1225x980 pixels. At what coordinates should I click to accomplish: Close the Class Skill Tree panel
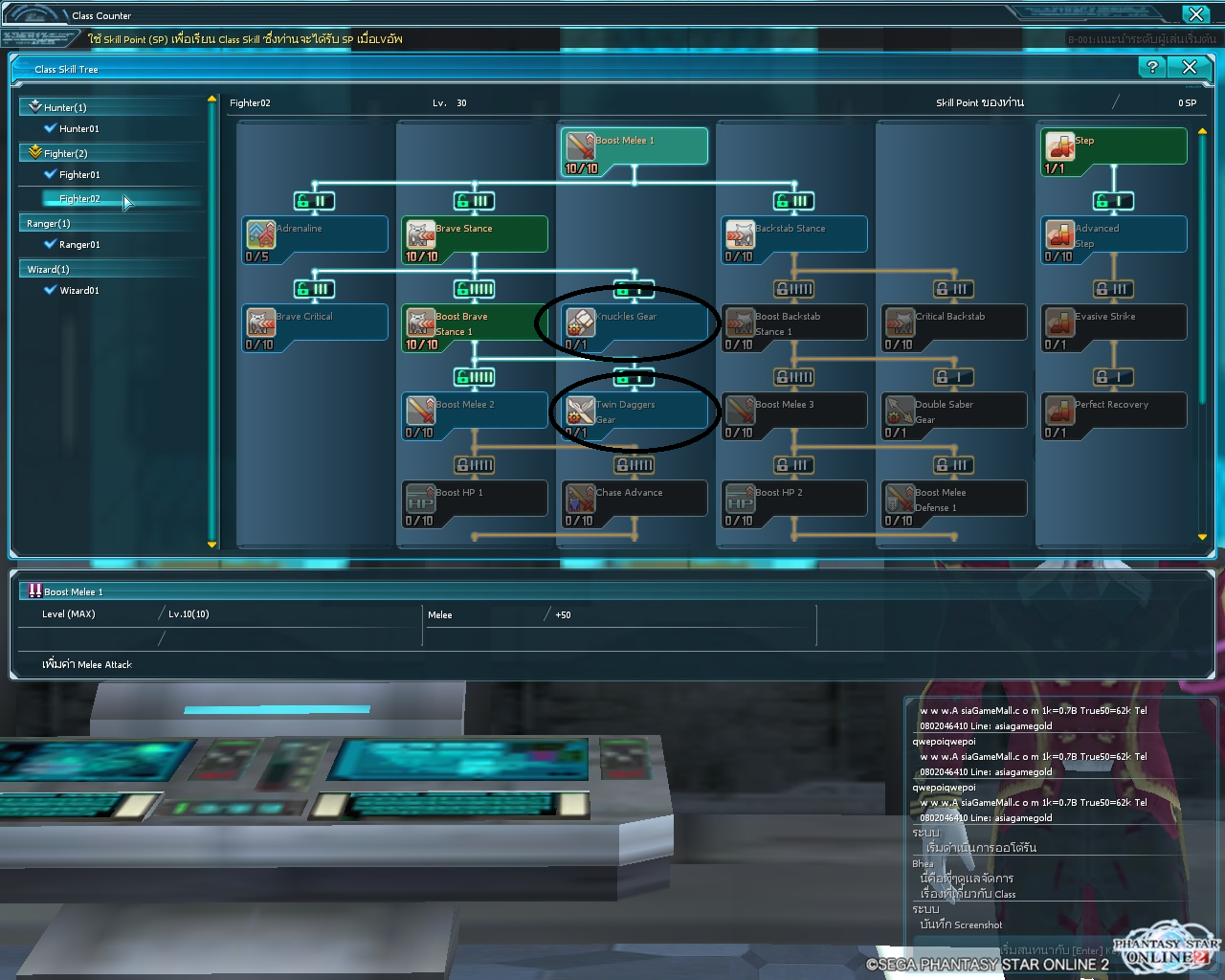coord(1190,67)
